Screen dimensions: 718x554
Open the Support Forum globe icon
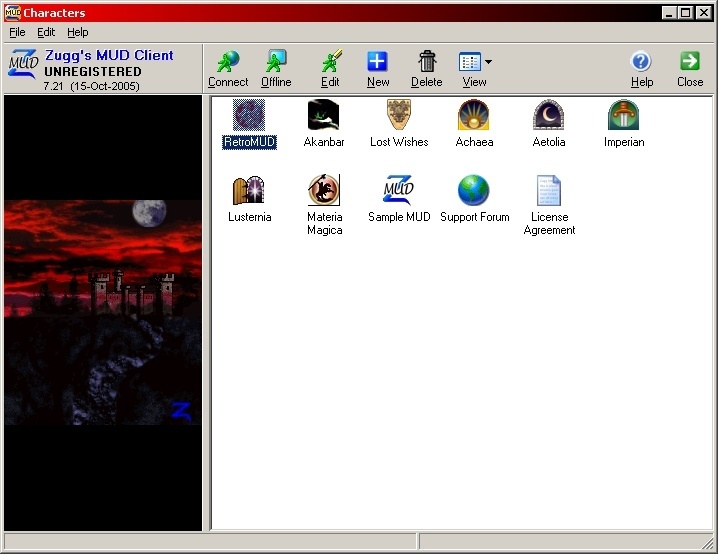(x=473, y=190)
